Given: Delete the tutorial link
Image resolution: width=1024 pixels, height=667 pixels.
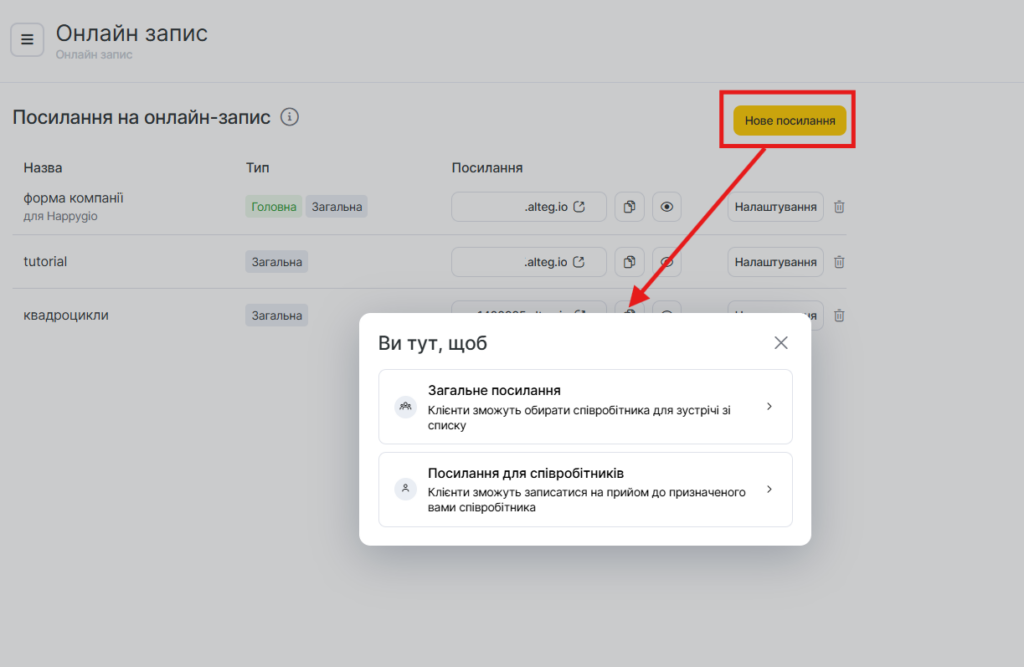Looking at the screenshot, I should (839, 262).
